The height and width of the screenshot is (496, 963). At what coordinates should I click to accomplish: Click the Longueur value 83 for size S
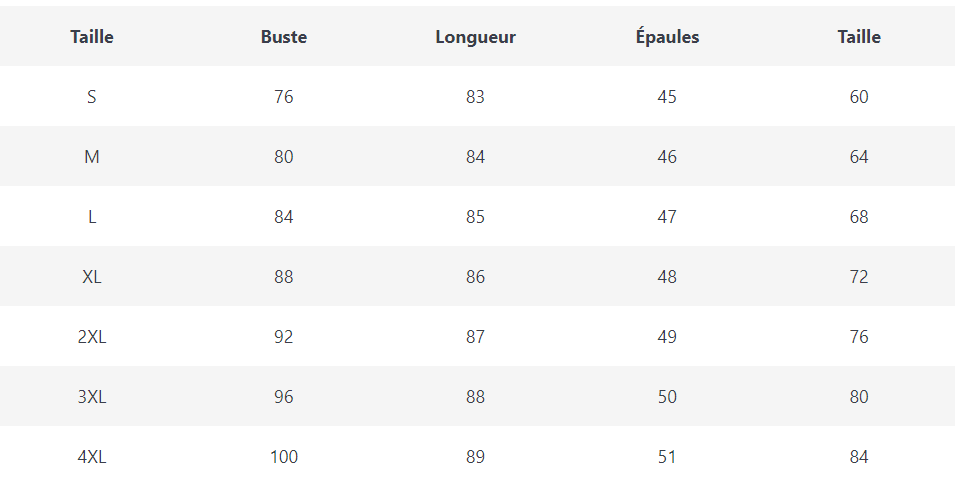click(475, 97)
